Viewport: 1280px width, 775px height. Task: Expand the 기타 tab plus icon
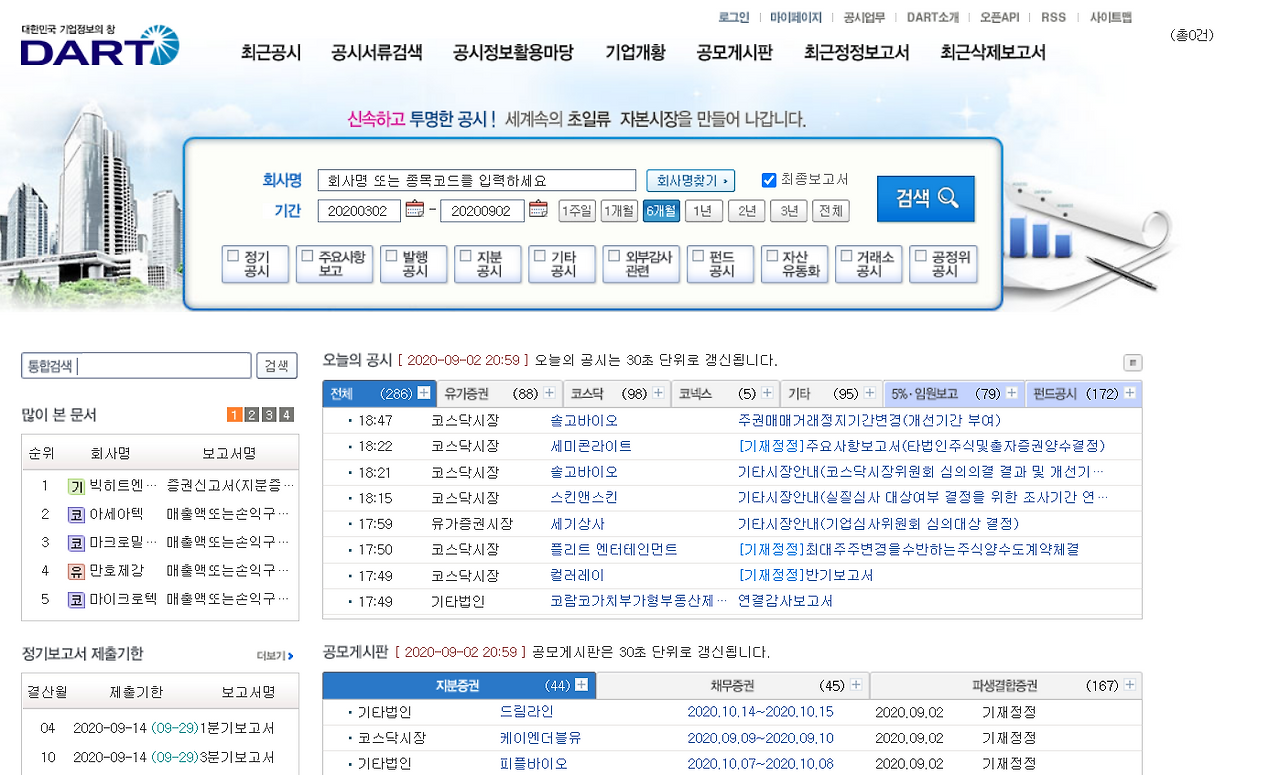click(871, 393)
